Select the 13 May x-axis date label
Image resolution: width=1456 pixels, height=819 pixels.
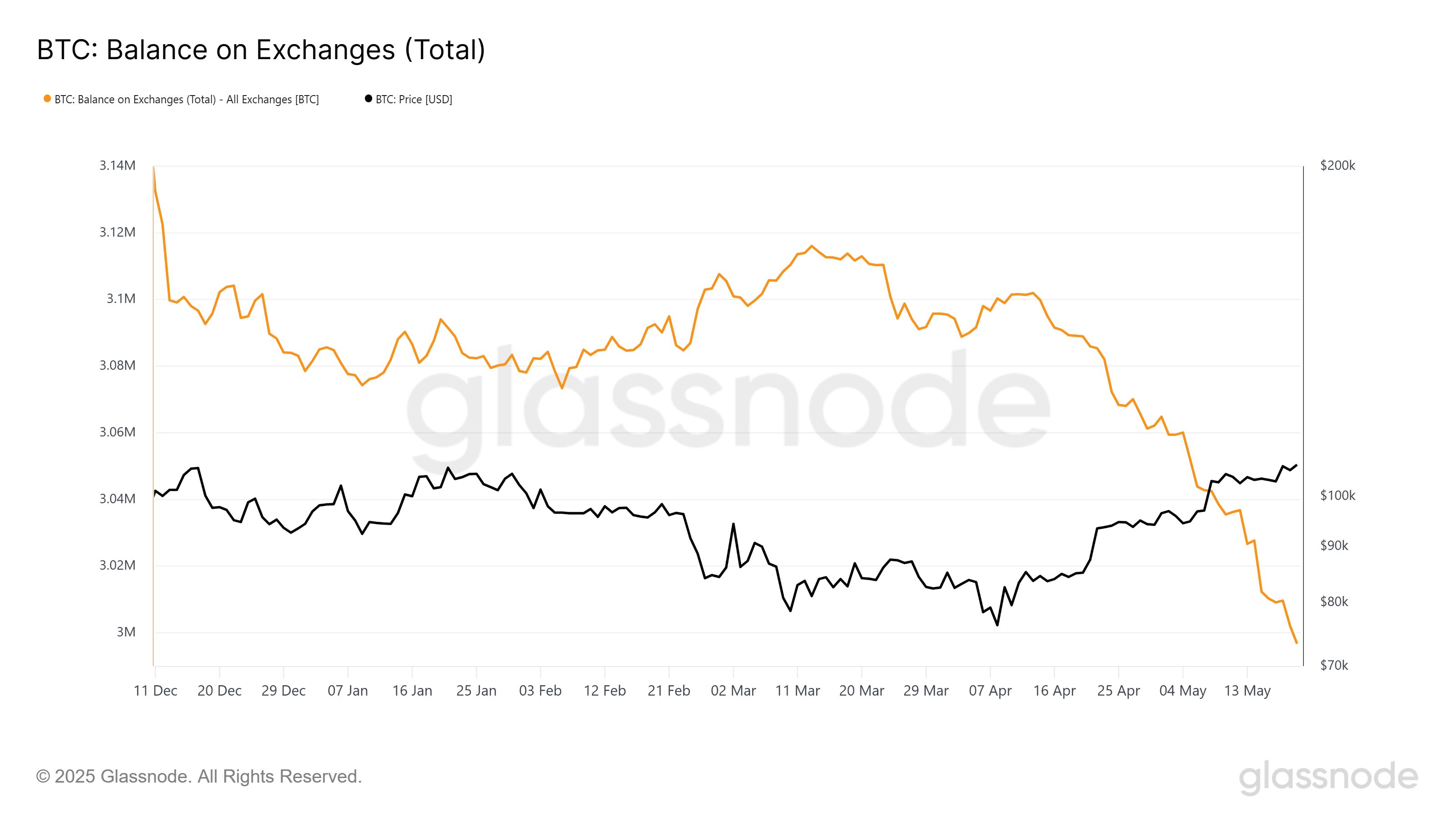pos(1248,691)
